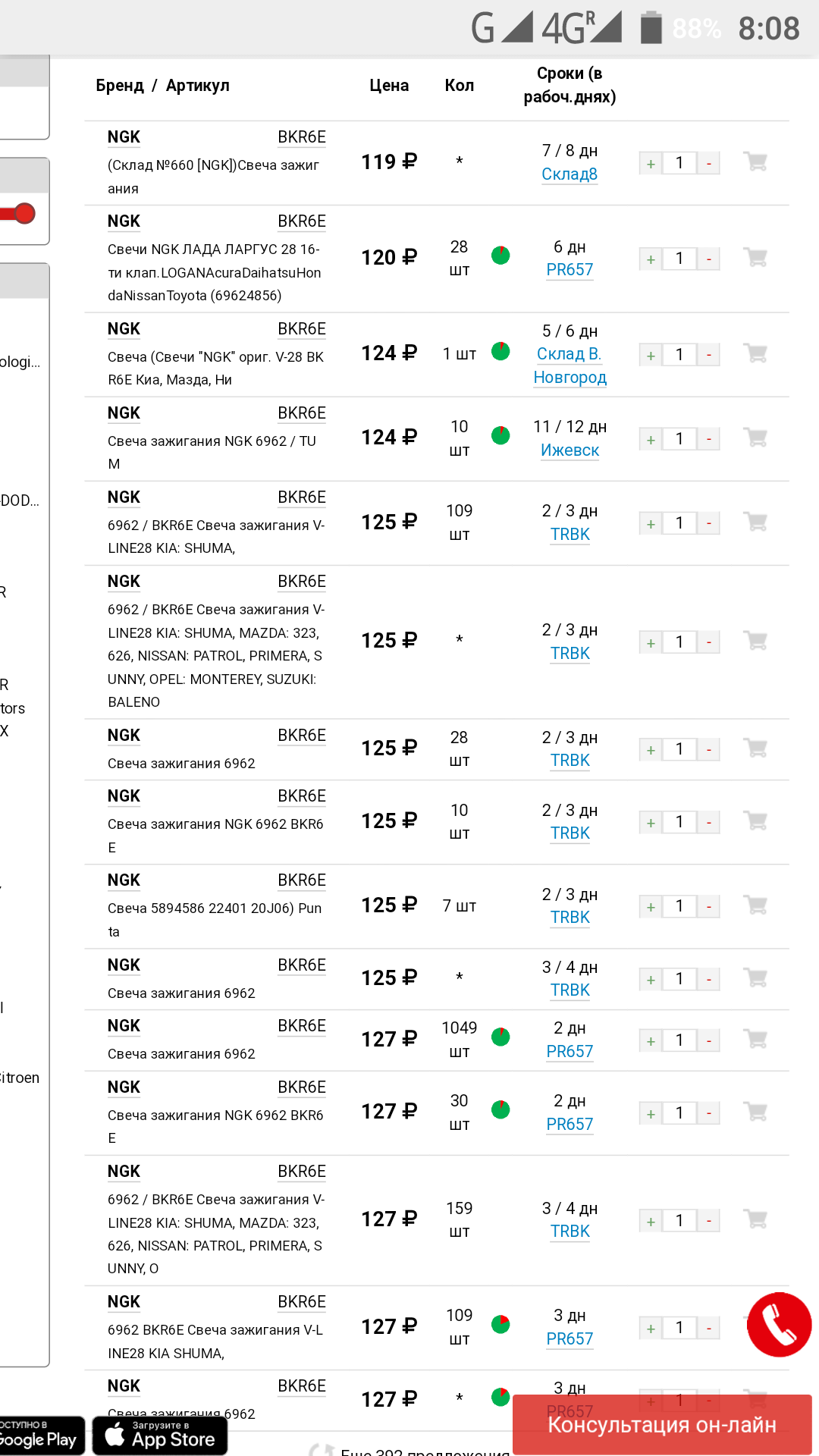Image resolution: width=819 pixels, height=1456 pixels.
Task: Click the Кол column header
Action: [460, 86]
